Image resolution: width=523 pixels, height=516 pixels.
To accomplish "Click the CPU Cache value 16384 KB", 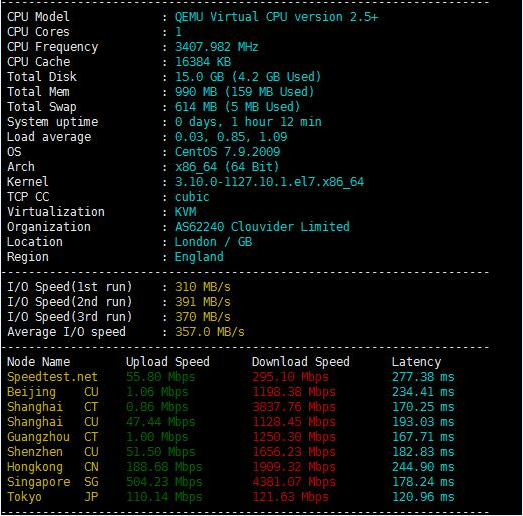I will pos(203,62).
